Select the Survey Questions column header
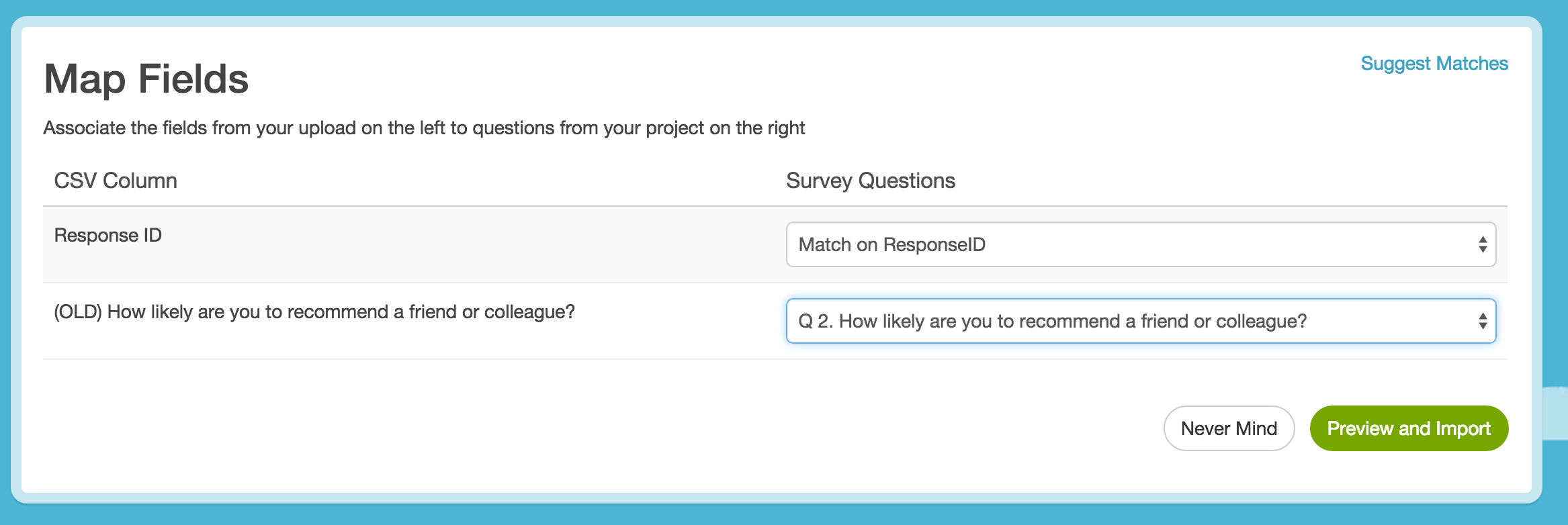This screenshot has height=525, width=1568. (x=870, y=181)
